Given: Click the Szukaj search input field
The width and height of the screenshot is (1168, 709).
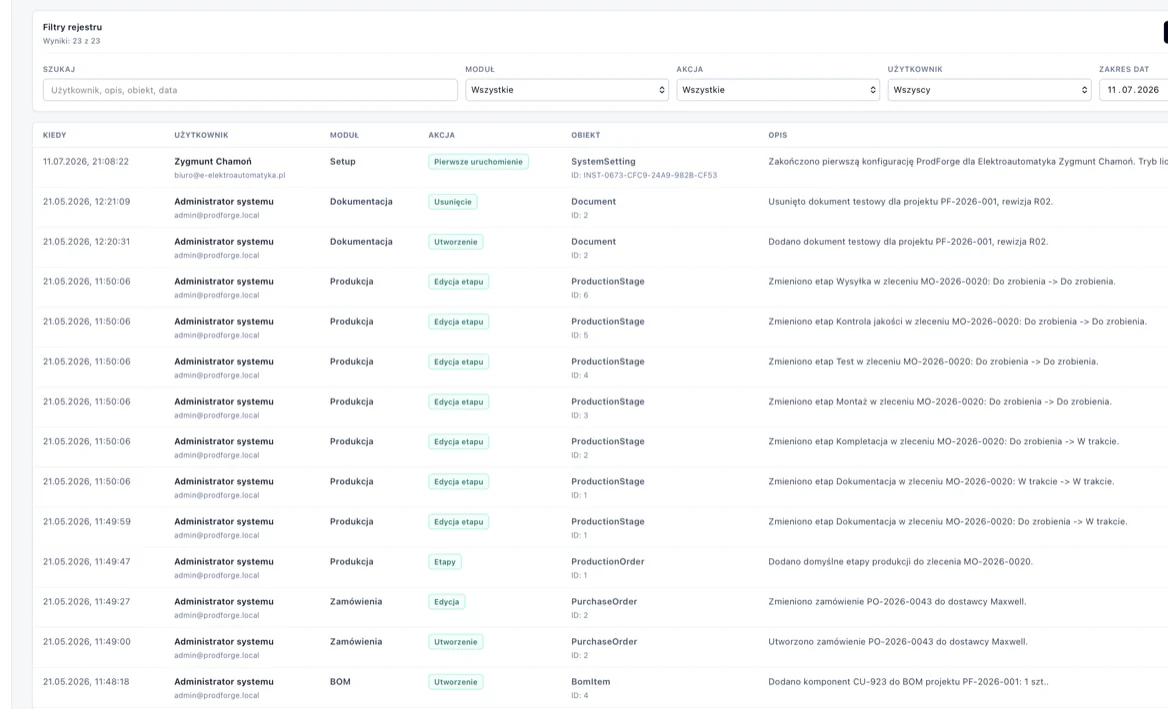Looking at the screenshot, I should click(250, 90).
